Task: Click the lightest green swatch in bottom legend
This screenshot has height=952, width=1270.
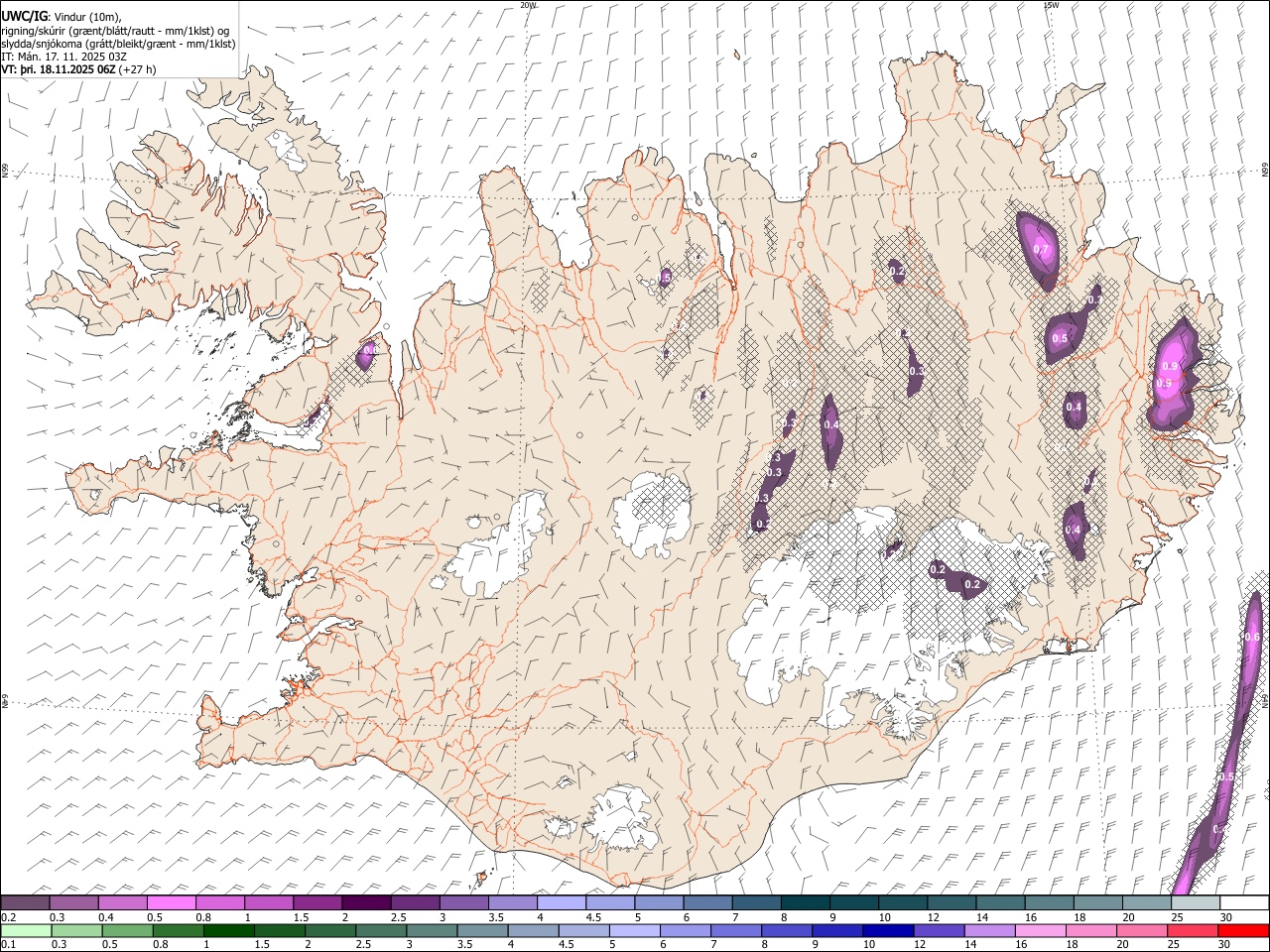Action: [26, 930]
